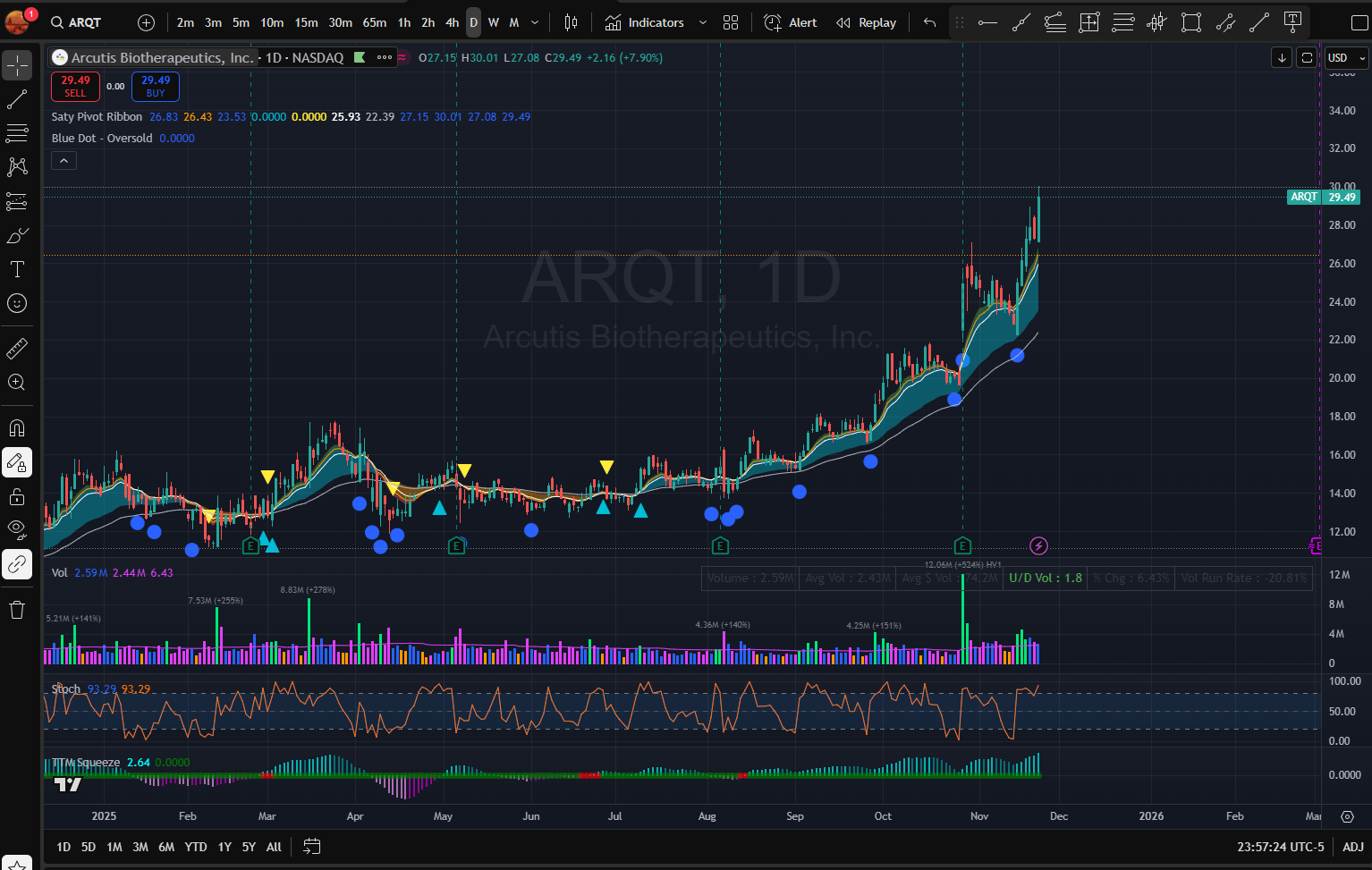This screenshot has height=870, width=1372.
Task: Select the text annotation tool
Action: pos(17,269)
